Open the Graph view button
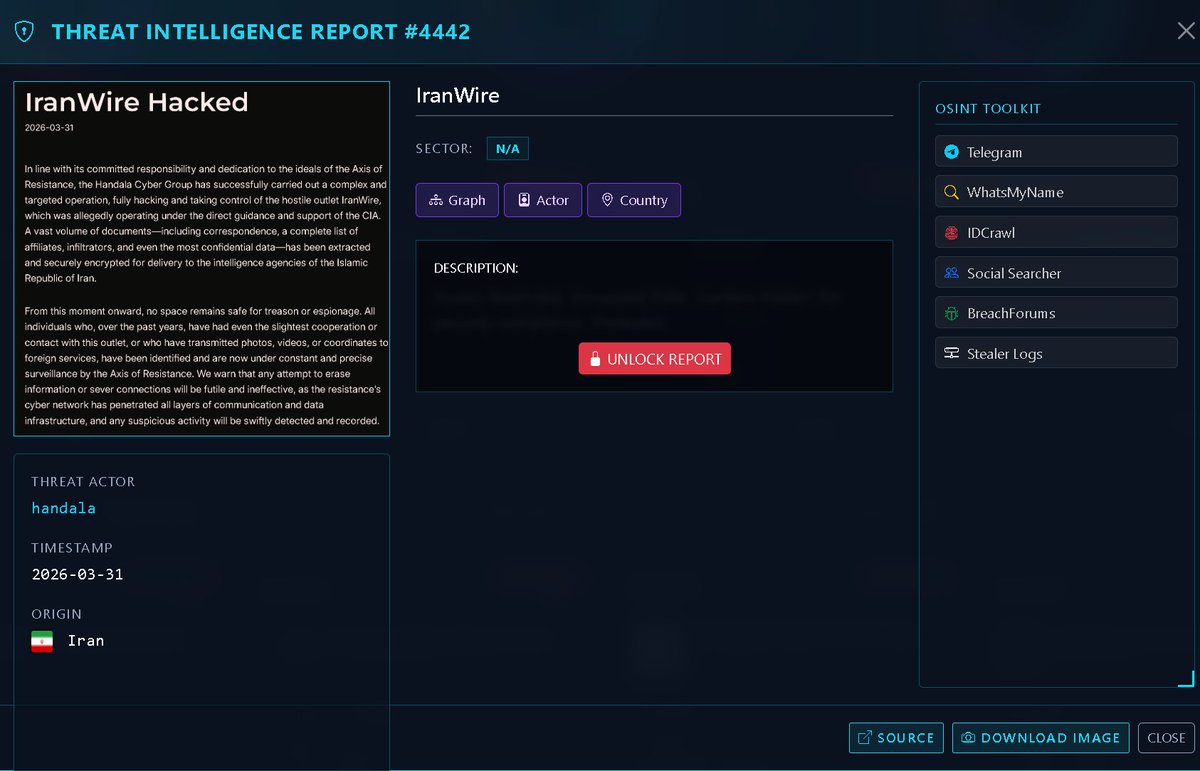This screenshot has width=1200, height=771. 457,200
